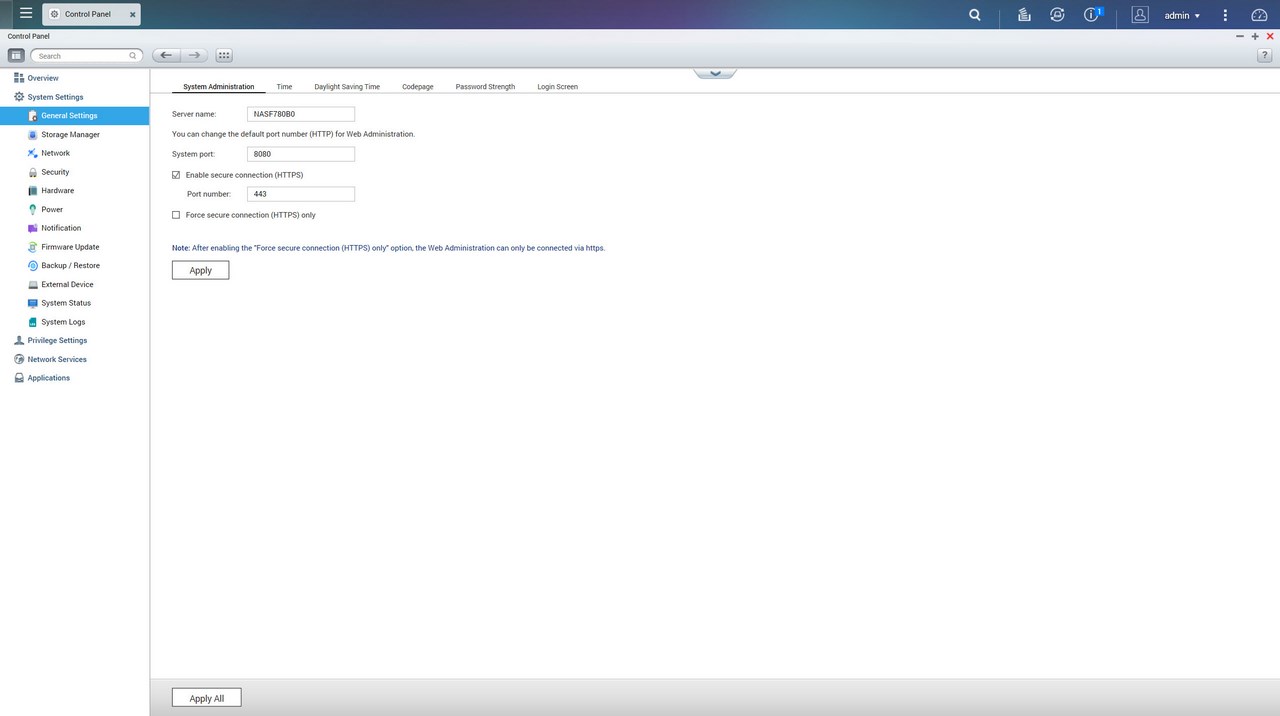The width and height of the screenshot is (1280, 716).
Task: Open the admin account dropdown
Action: tap(1182, 15)
